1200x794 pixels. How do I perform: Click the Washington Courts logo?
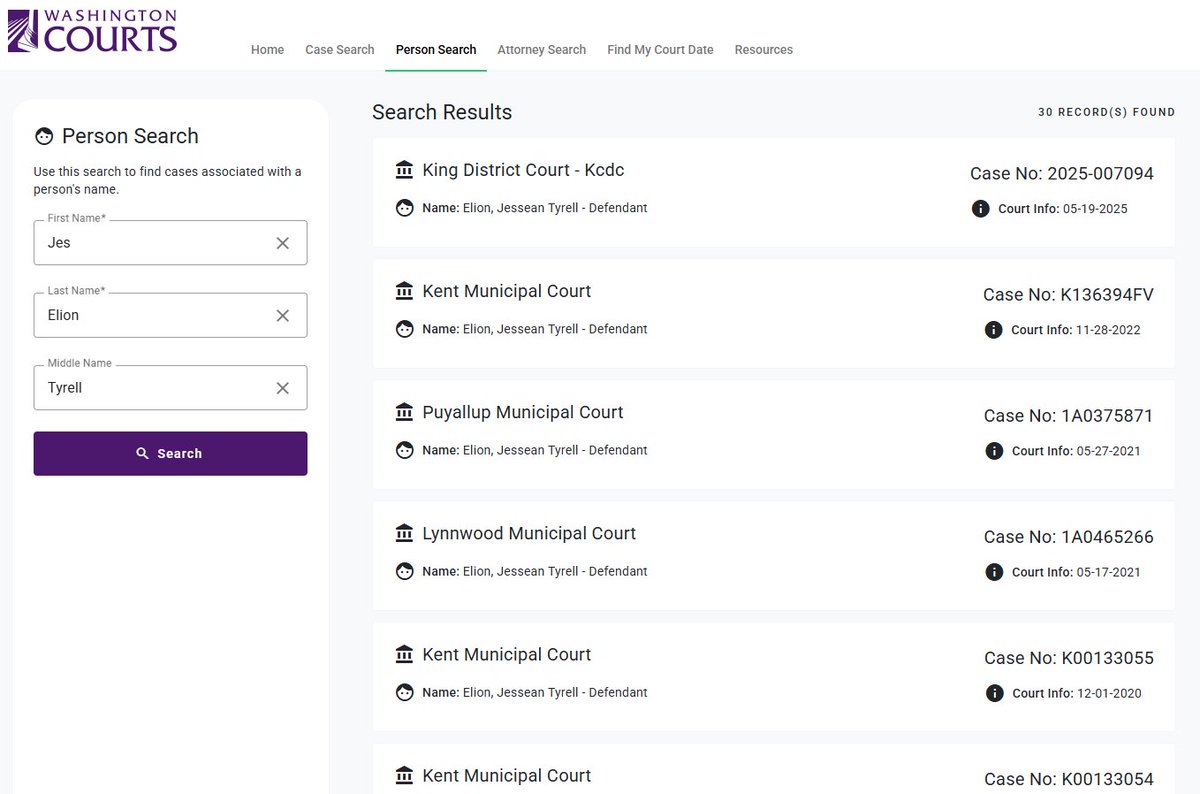[x=92, y=31]
